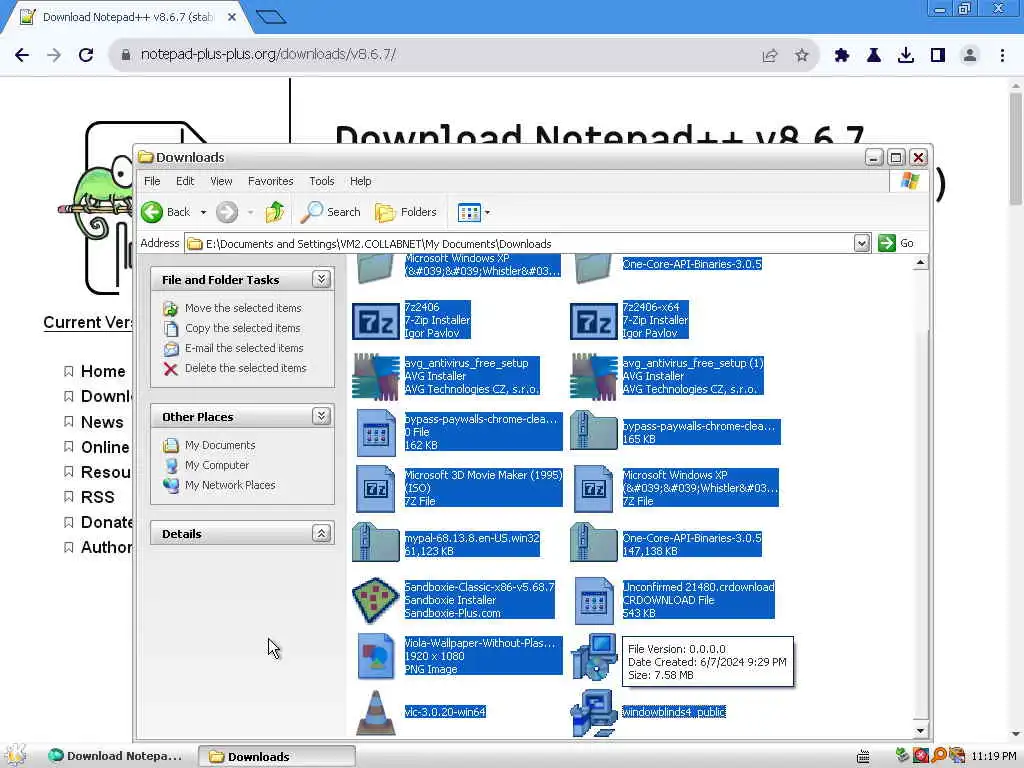Open the View menu in Downloads window
The height and width of the screenshot is (768, 1024).
[x=221, y=181]
